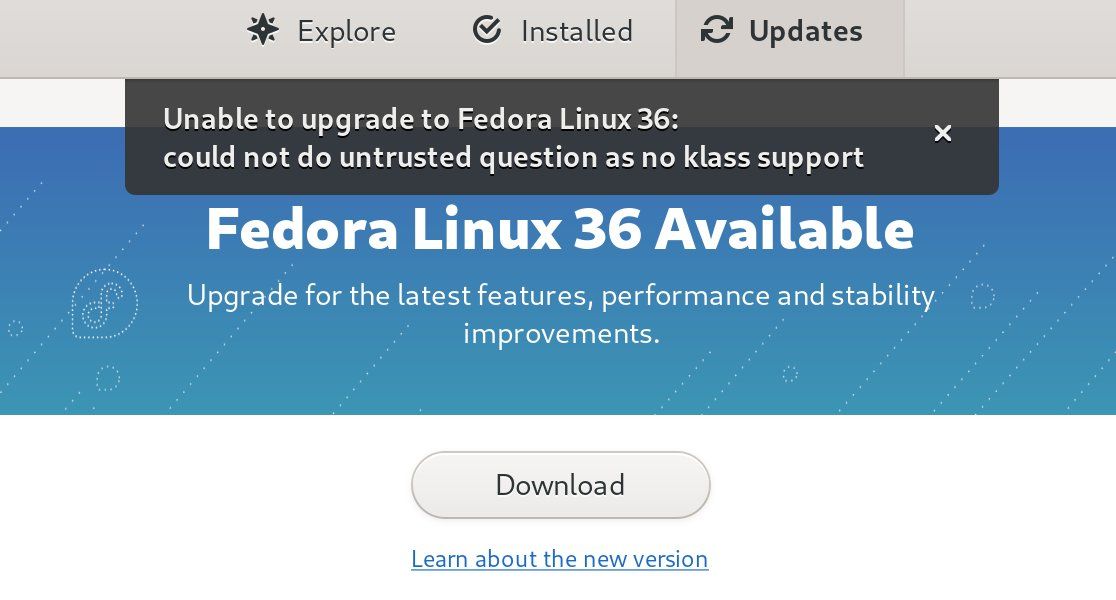1116x600 pixels.
Task: Click the Explore tab star icon
Action: pos(263,31)
